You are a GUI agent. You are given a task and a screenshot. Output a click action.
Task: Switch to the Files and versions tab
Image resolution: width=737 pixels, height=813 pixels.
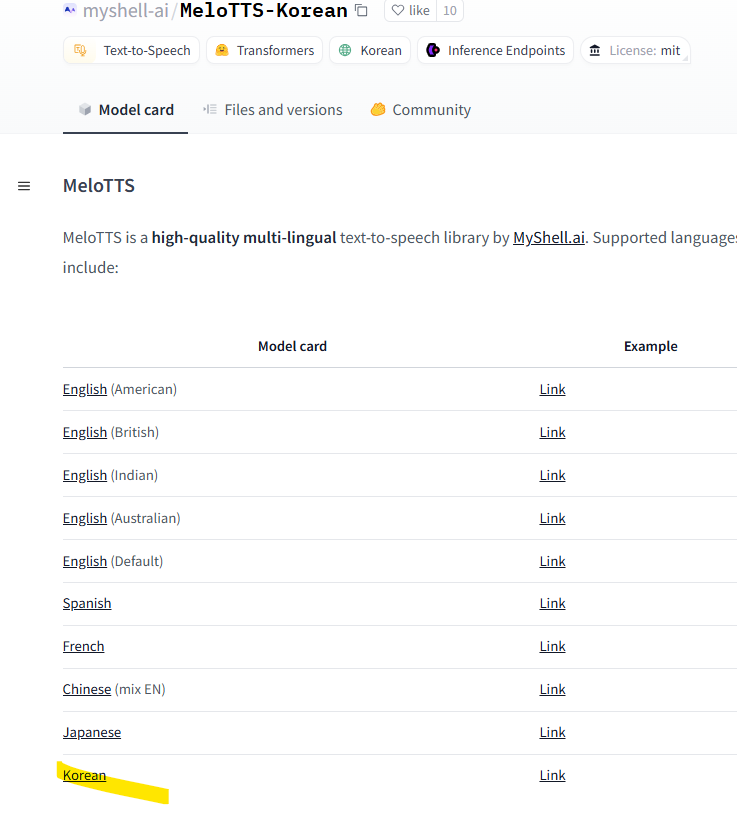(272, 110)
